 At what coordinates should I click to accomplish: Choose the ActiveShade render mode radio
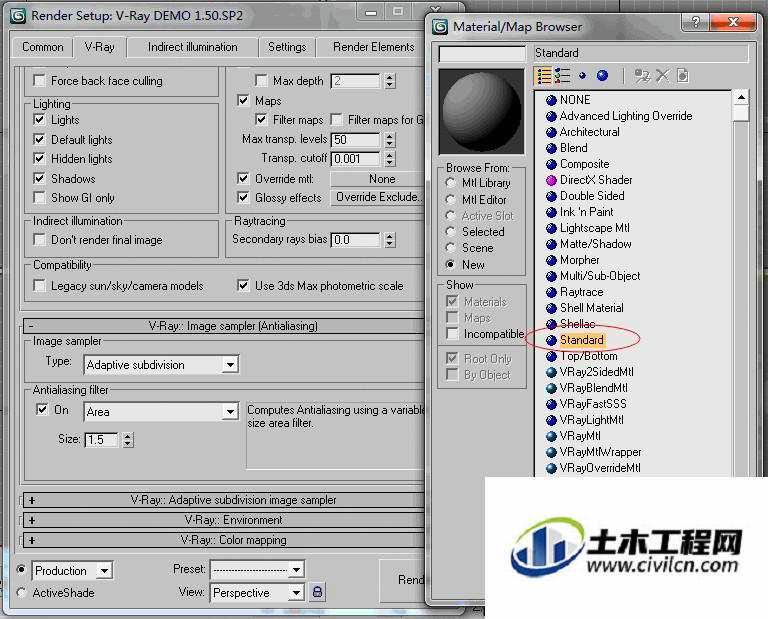[x=21, y=593]
